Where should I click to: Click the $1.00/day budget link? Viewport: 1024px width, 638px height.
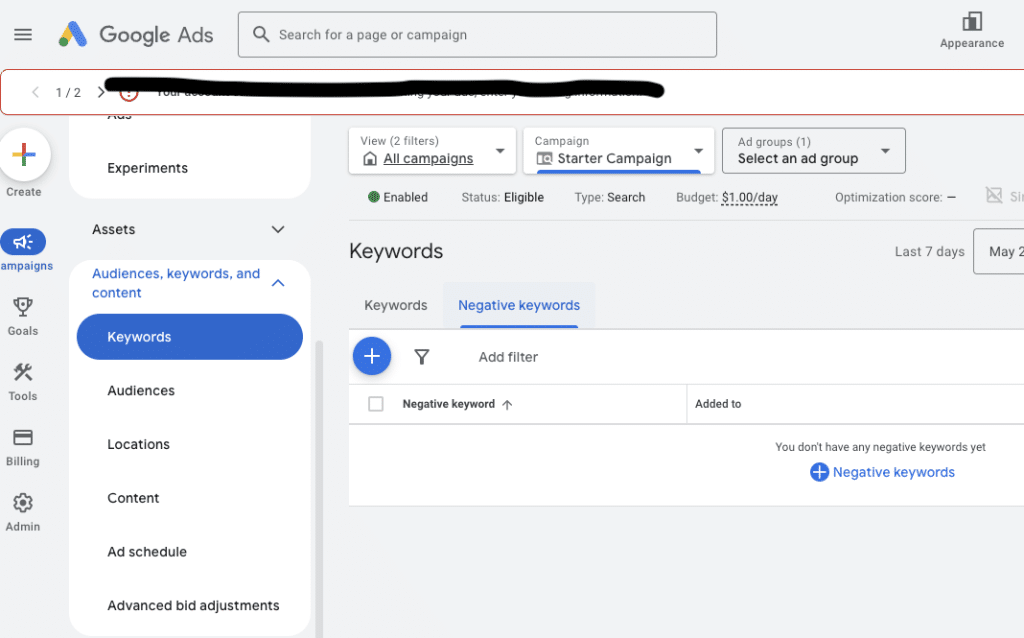(x=750, y=197)
